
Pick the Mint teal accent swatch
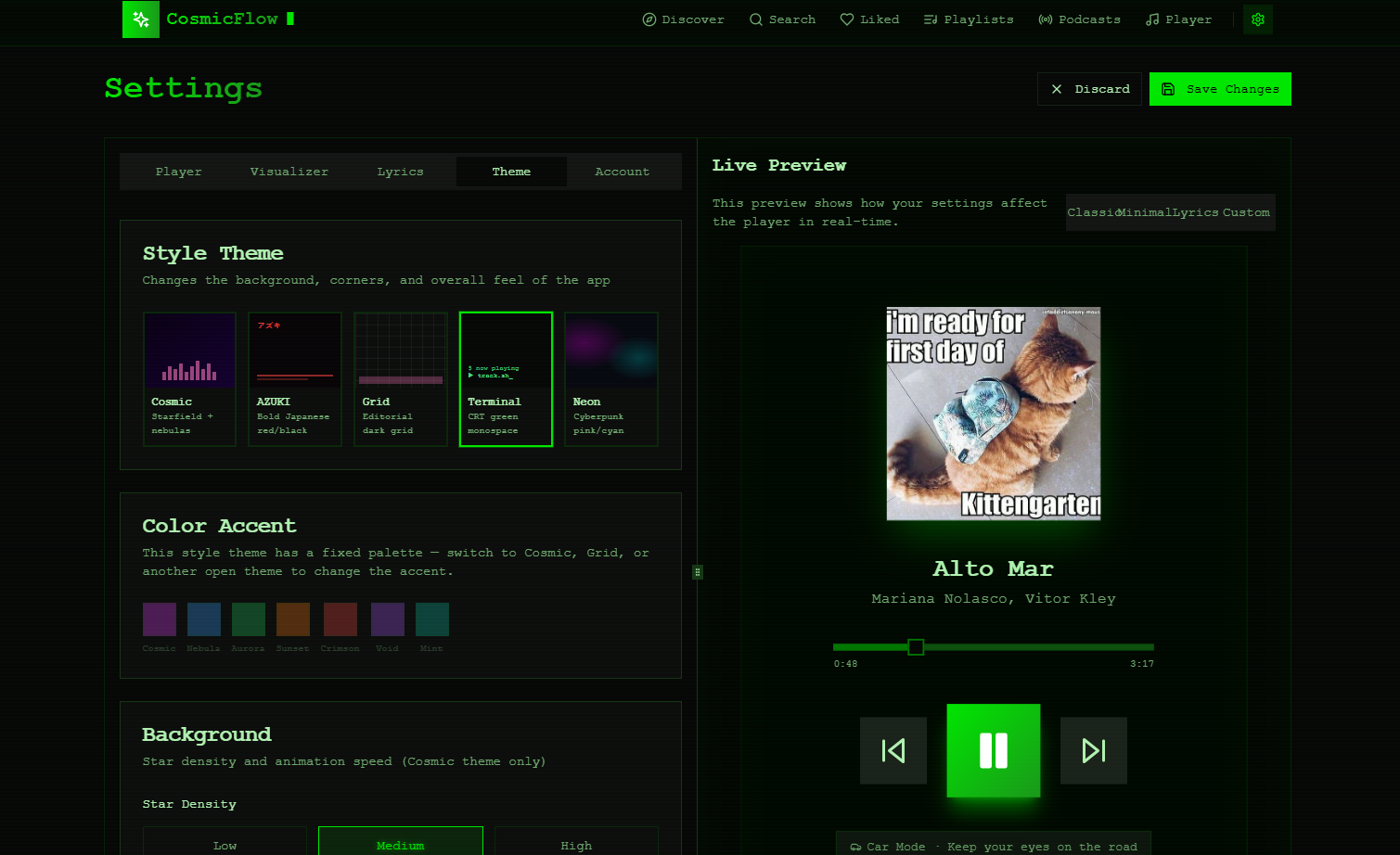(432, 619)
